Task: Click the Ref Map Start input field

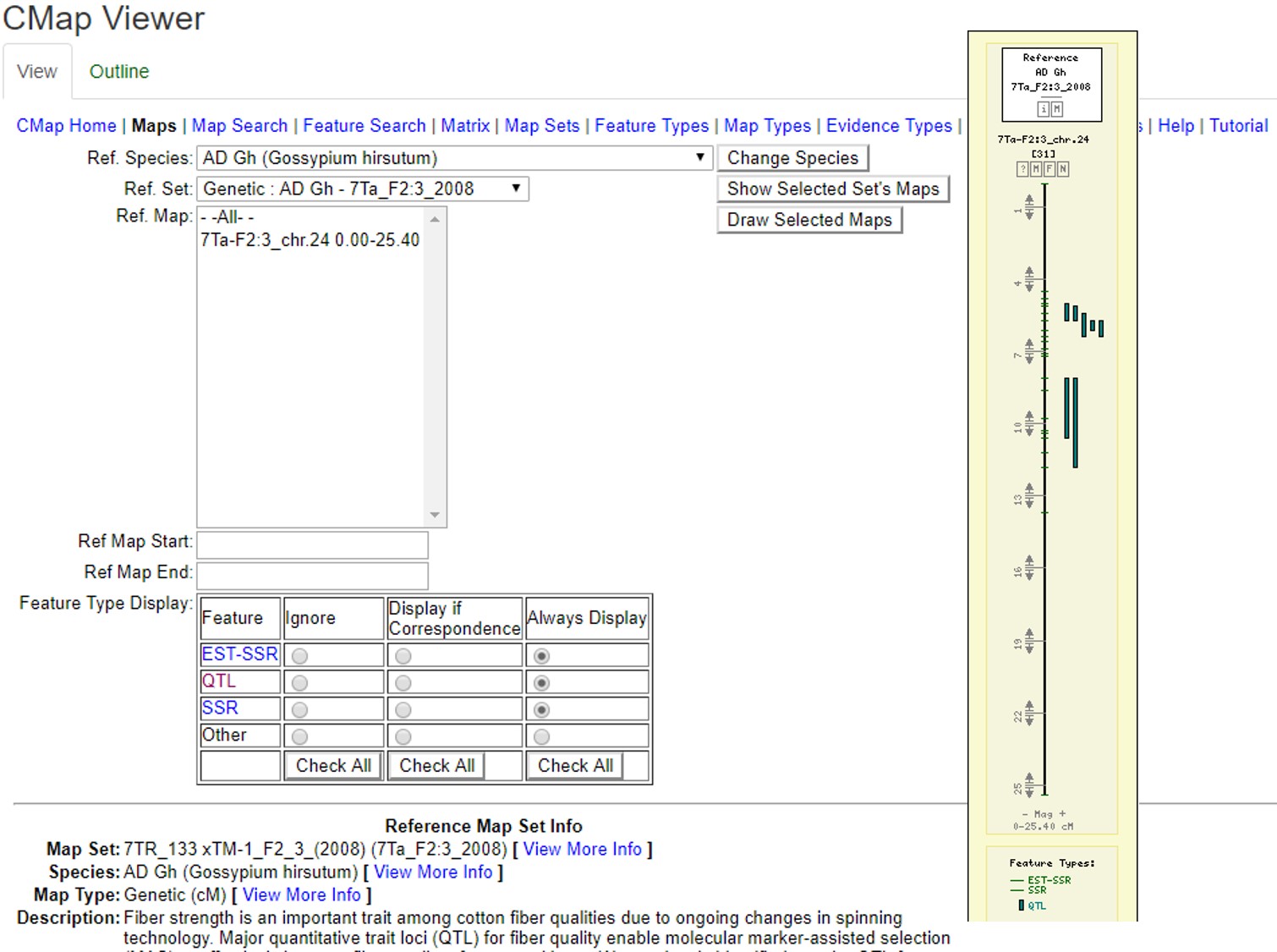Action: 312,545
